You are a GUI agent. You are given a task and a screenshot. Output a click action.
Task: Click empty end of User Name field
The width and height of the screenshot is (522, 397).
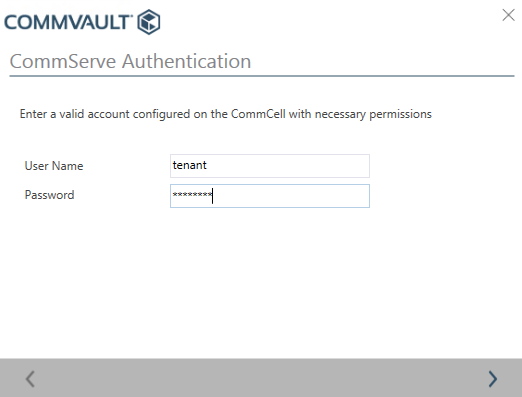click(300, 166)
